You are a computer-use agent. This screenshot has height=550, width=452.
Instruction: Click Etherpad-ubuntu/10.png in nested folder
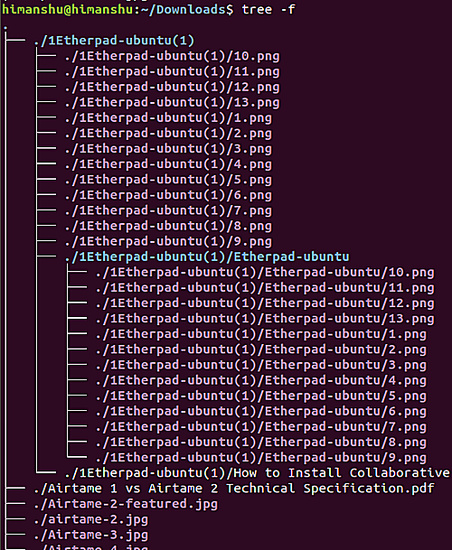coord(265,272)
